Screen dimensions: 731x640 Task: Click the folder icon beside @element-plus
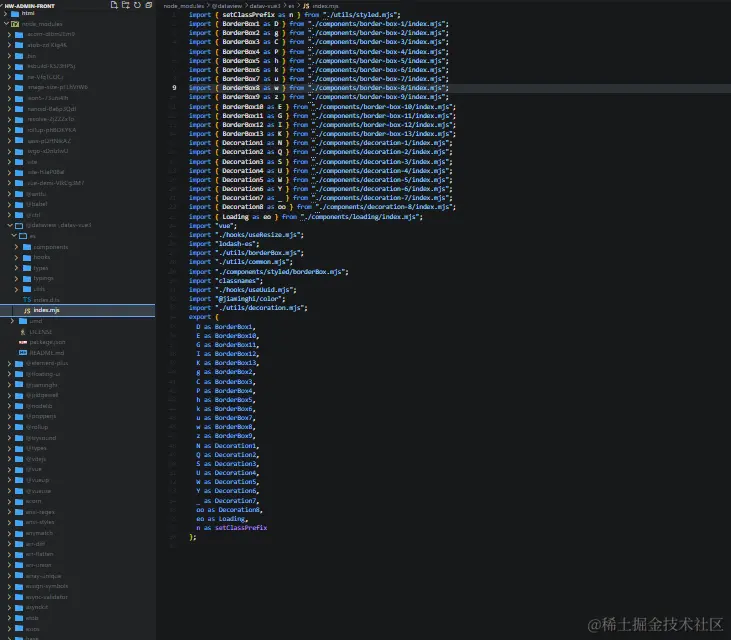pos(19,364)
